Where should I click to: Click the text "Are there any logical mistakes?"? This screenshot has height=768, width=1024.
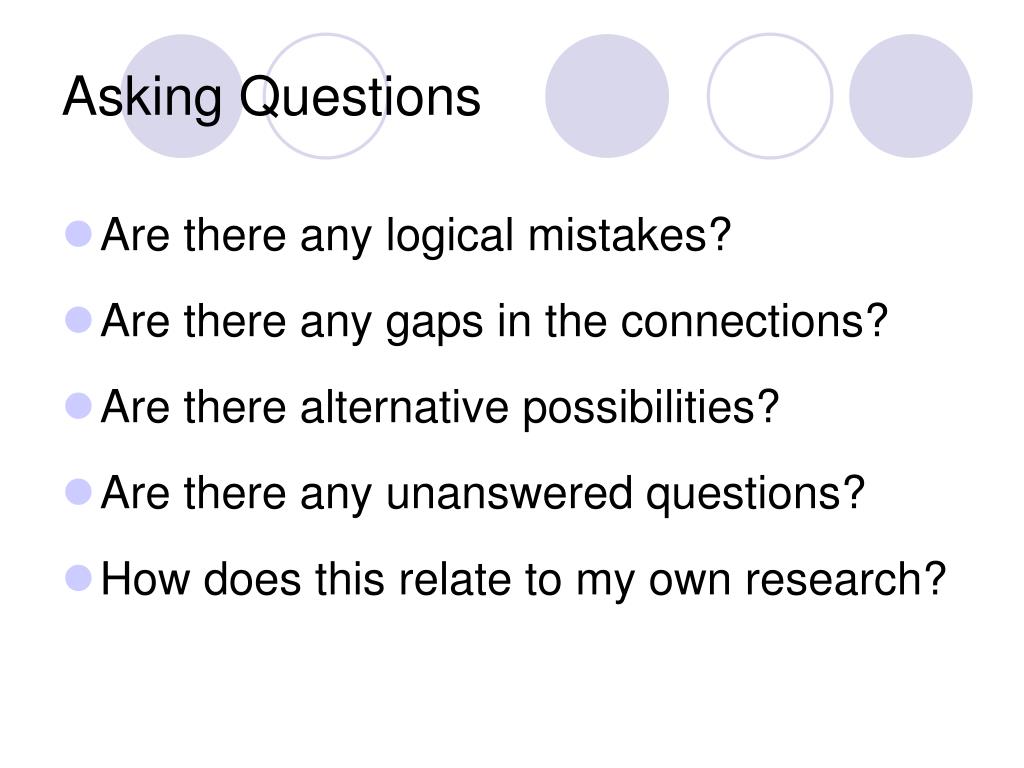point(416,235)
